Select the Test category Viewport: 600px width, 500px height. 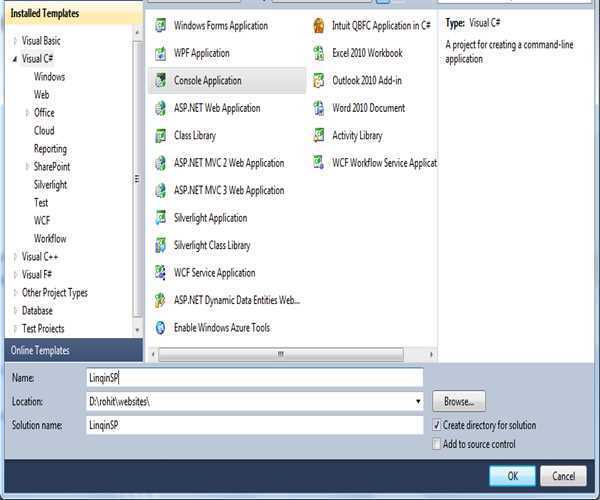[41, 203]
